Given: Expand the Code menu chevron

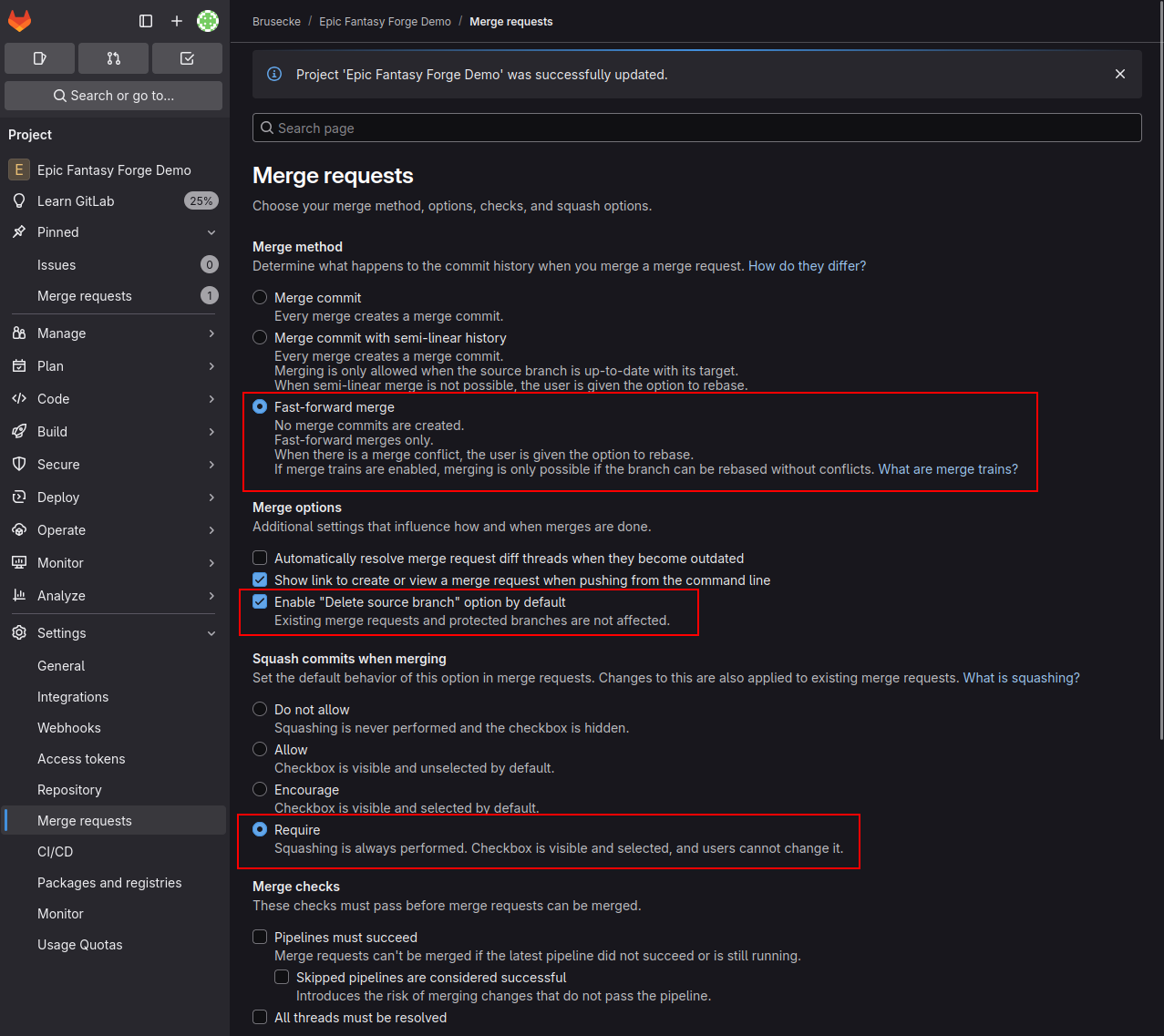Looking at the screenshot, I should pos(211,399).
